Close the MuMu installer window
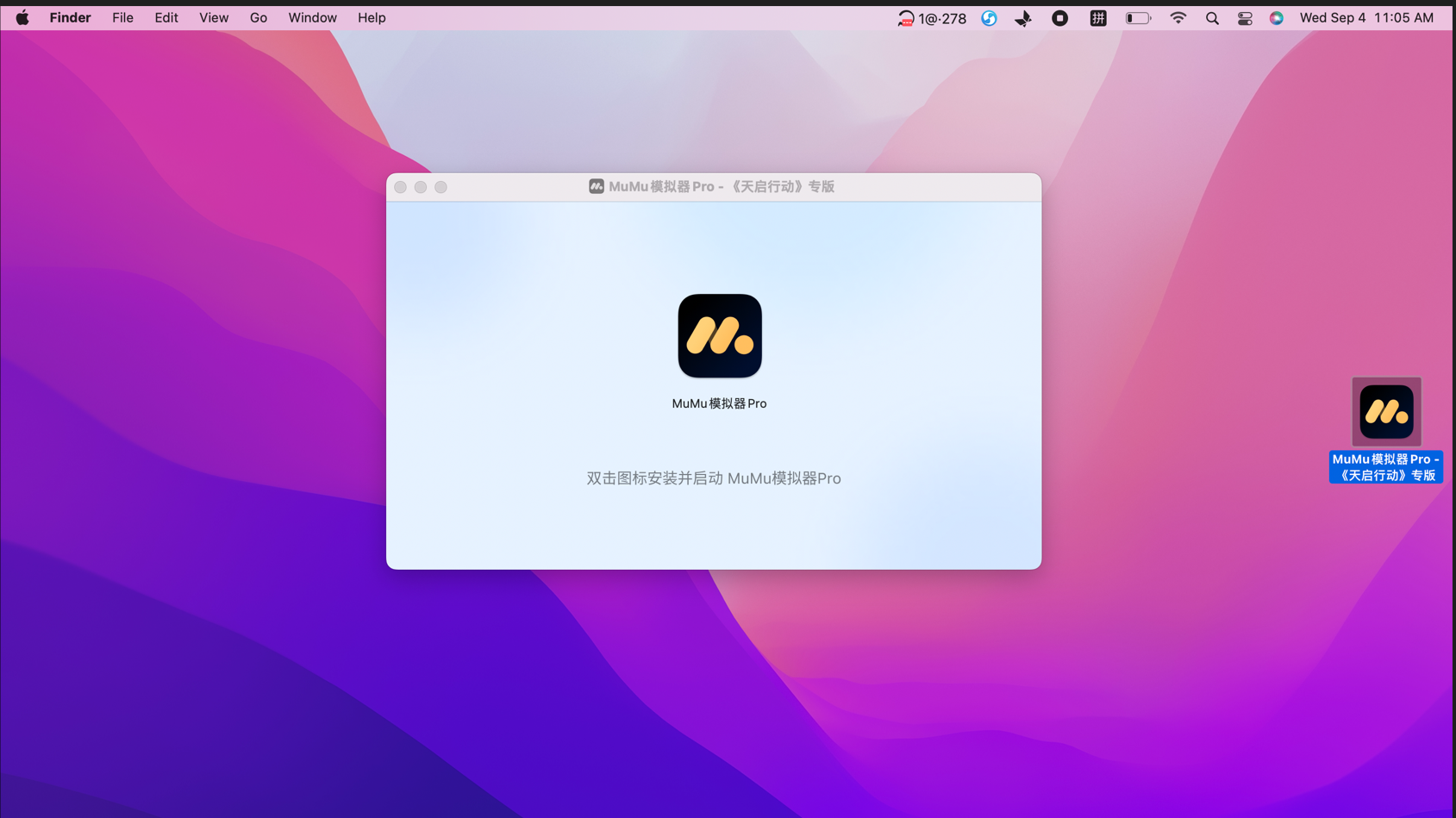Screen dimensions: 1456x818 tap(401, 187)
